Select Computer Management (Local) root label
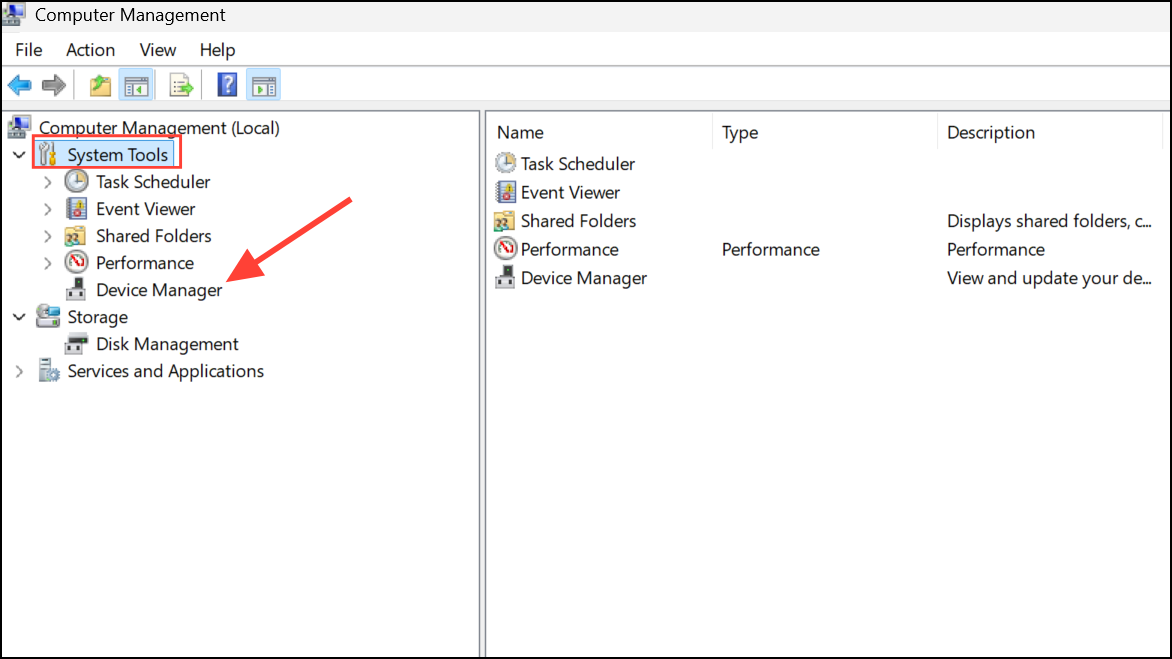The image size is (1172, 659). click(159, 128)
